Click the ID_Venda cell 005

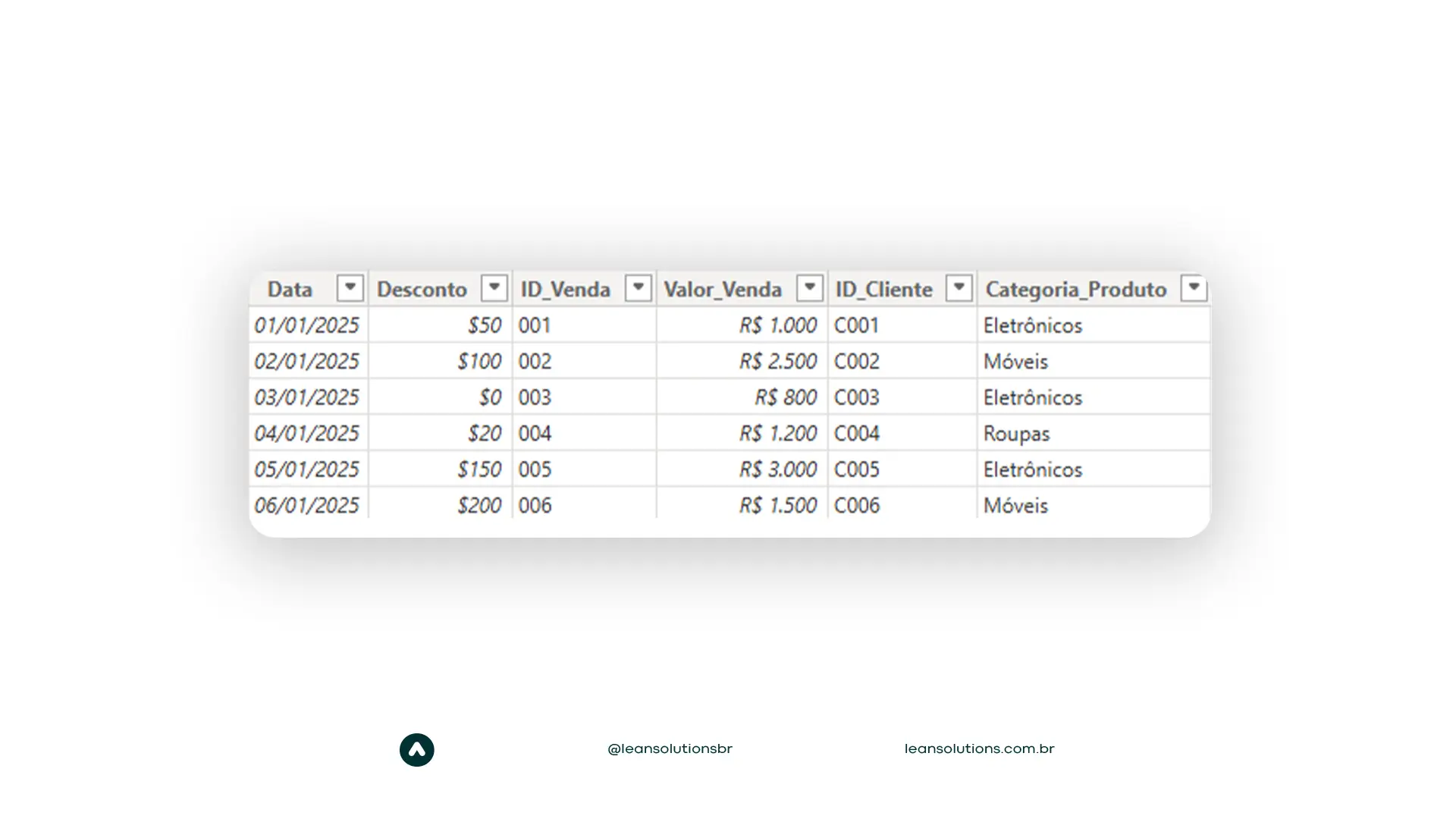coord(585,469)
